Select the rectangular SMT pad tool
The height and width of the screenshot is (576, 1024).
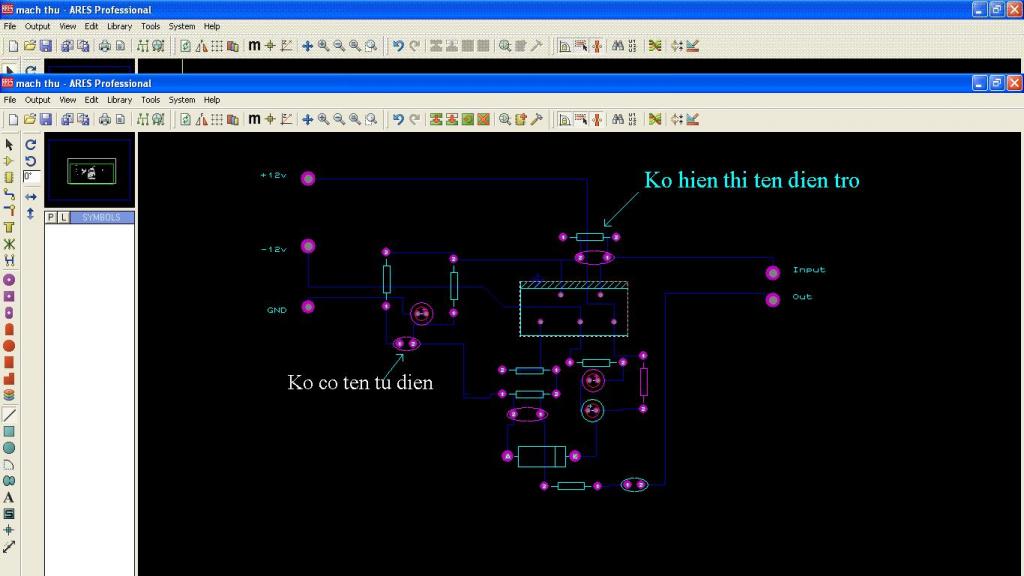pyautogui.click(x=9, y=362)
